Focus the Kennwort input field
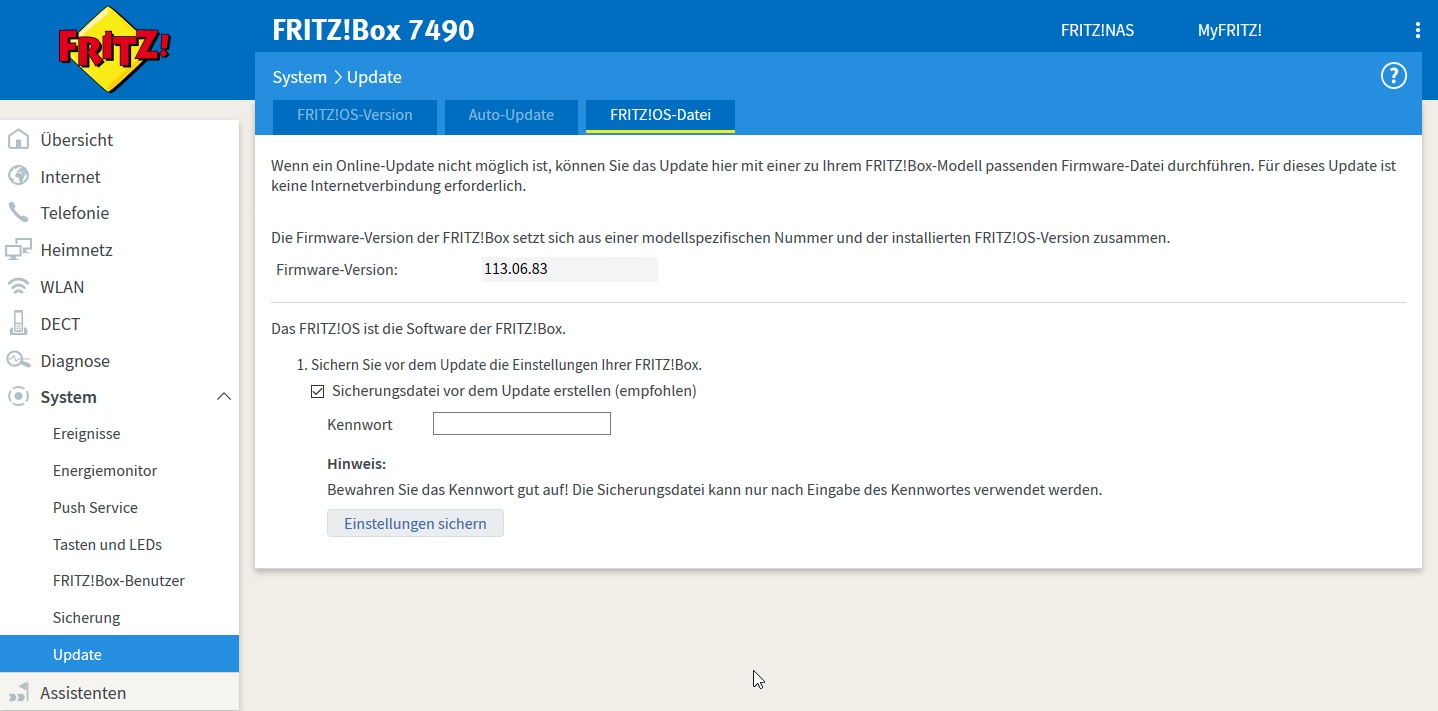The height and width of the screenshot is (711, 1438). point(521,424)
